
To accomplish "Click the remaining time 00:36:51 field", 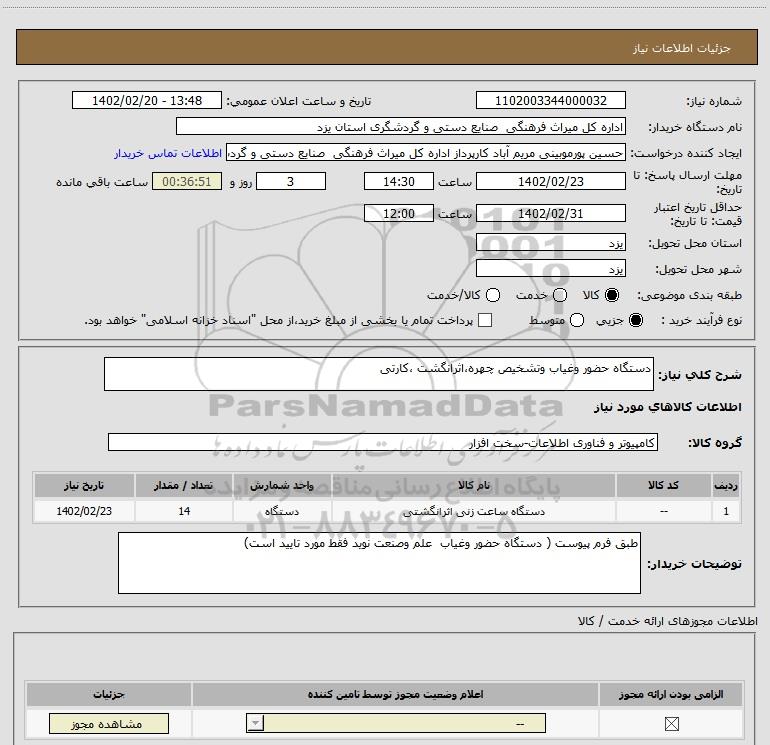I will tap(187, 181).
